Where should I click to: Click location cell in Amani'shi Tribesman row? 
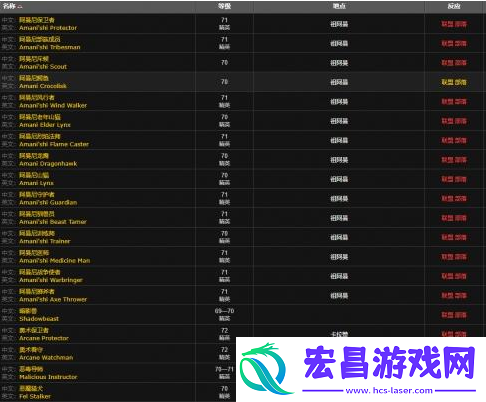coord(339,43)
